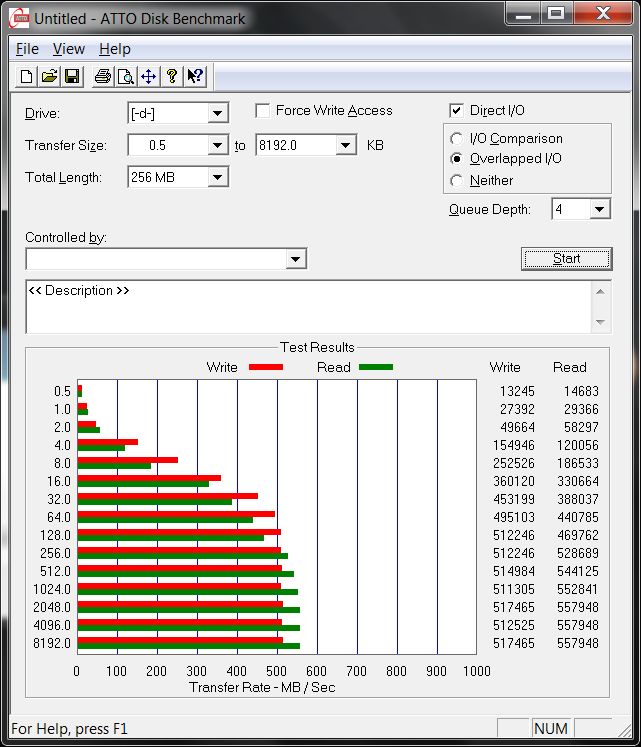Select the Neither radio button
The height and width of the screenshot is (747, 641).
456,181
